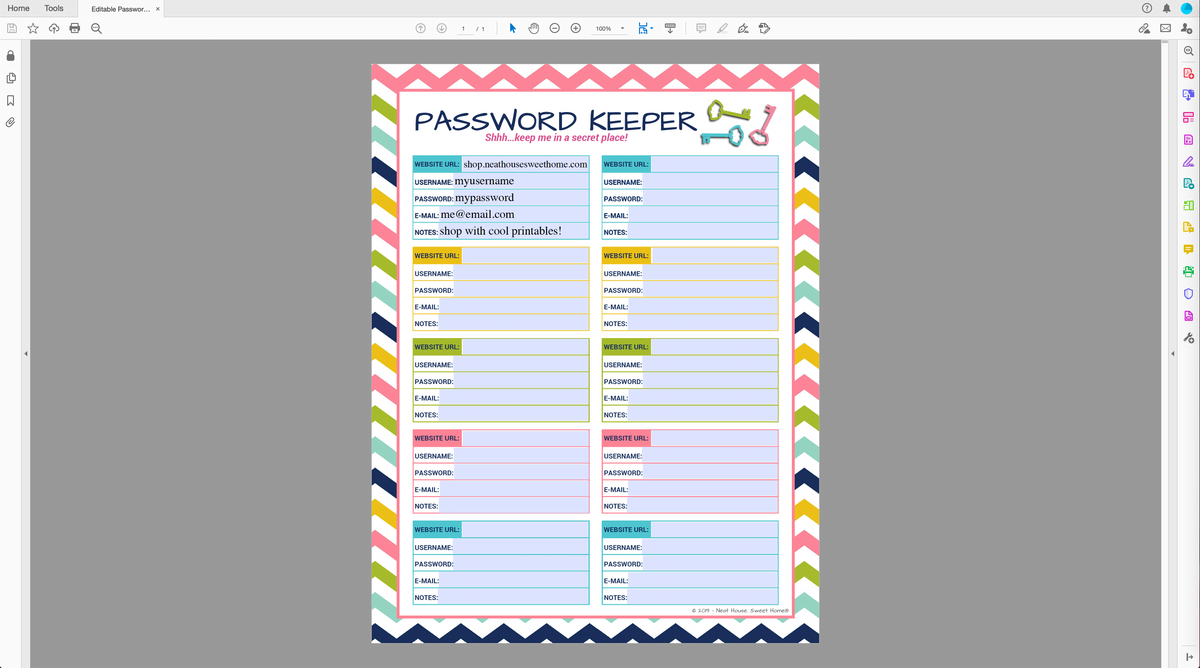
Task: Open the Bookmarks panel in the left sidebar
Action: (10, 101)
